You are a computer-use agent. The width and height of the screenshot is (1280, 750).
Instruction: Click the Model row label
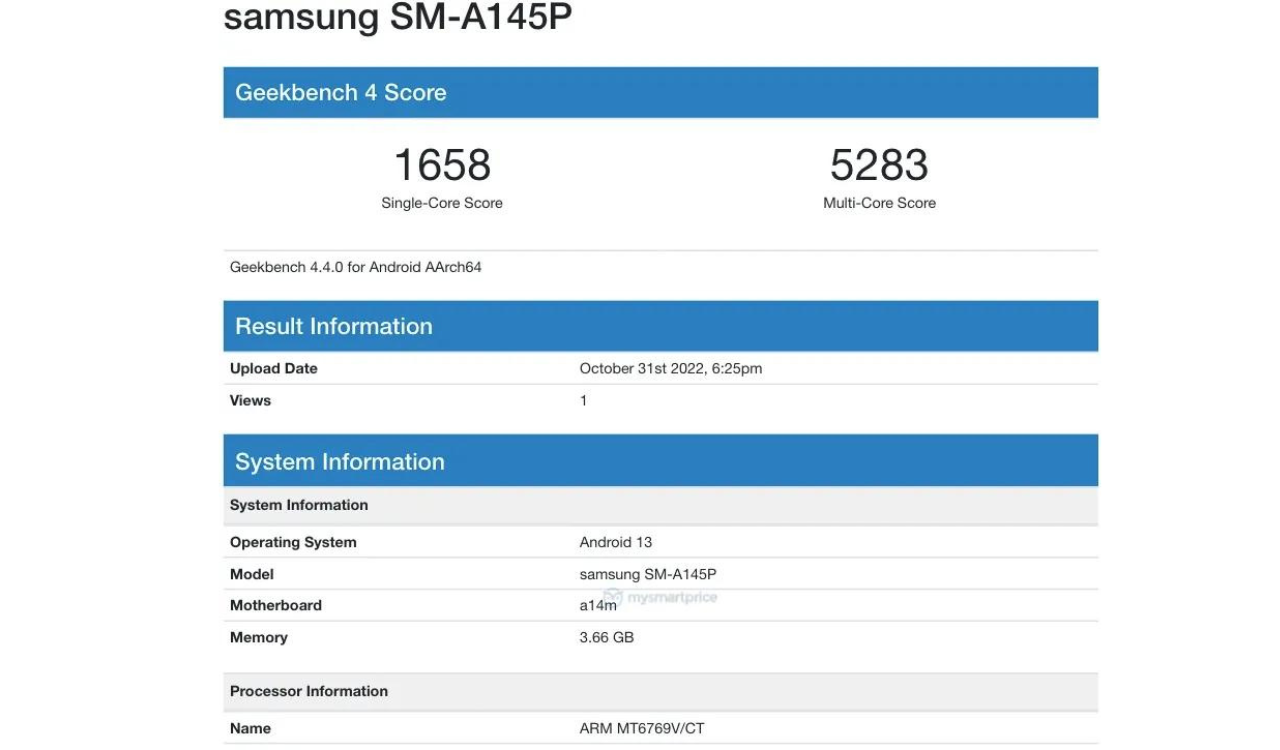click(252, 574)
